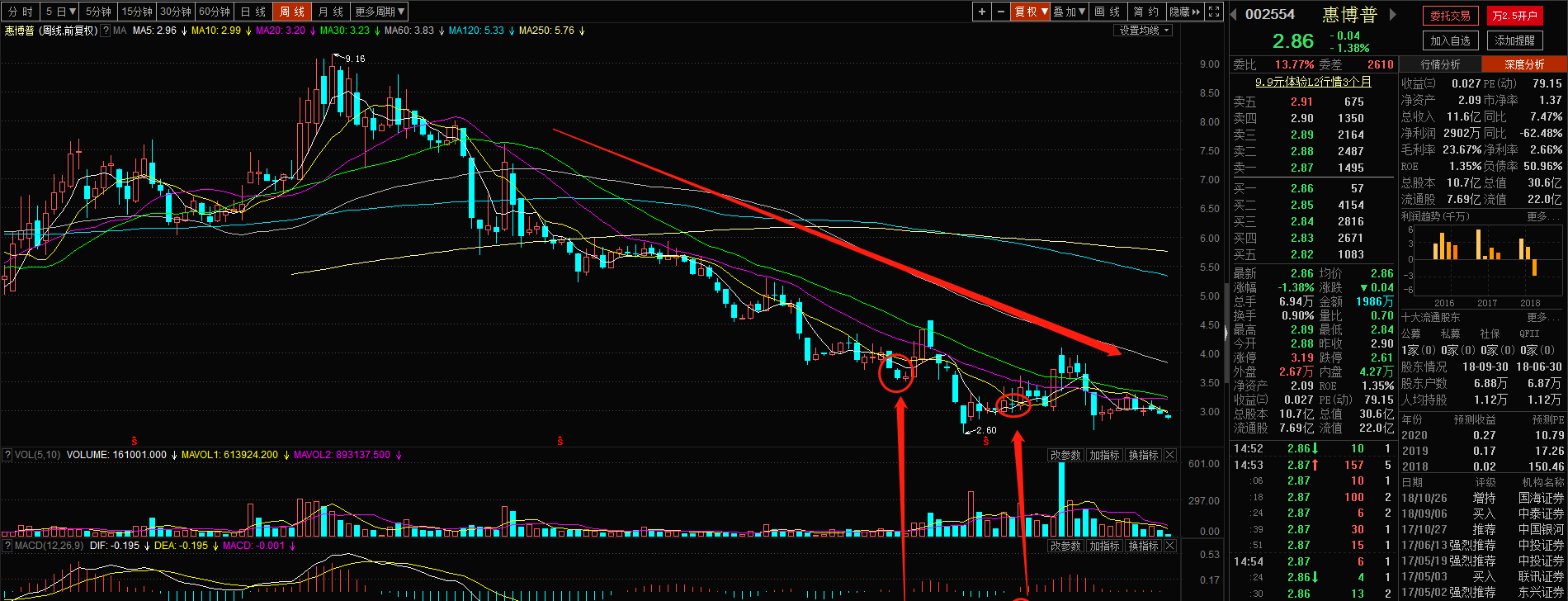This screenshot has width=1568, height=601.
Task: Toggle full-screen chart view icon
Action: (x=1214, y=12)
